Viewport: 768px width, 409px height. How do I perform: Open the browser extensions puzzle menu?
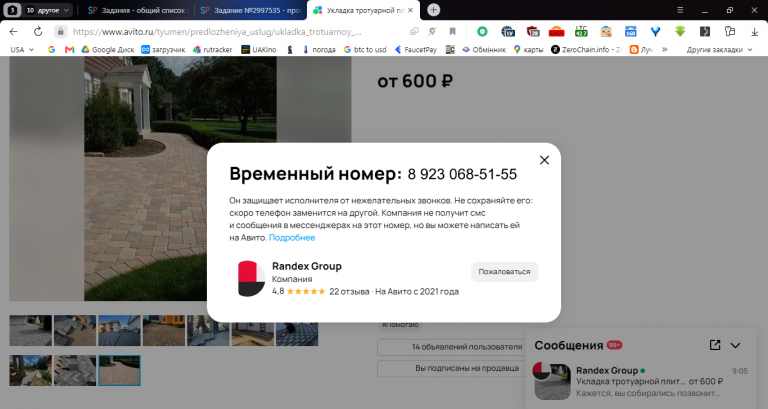point(730,31)
